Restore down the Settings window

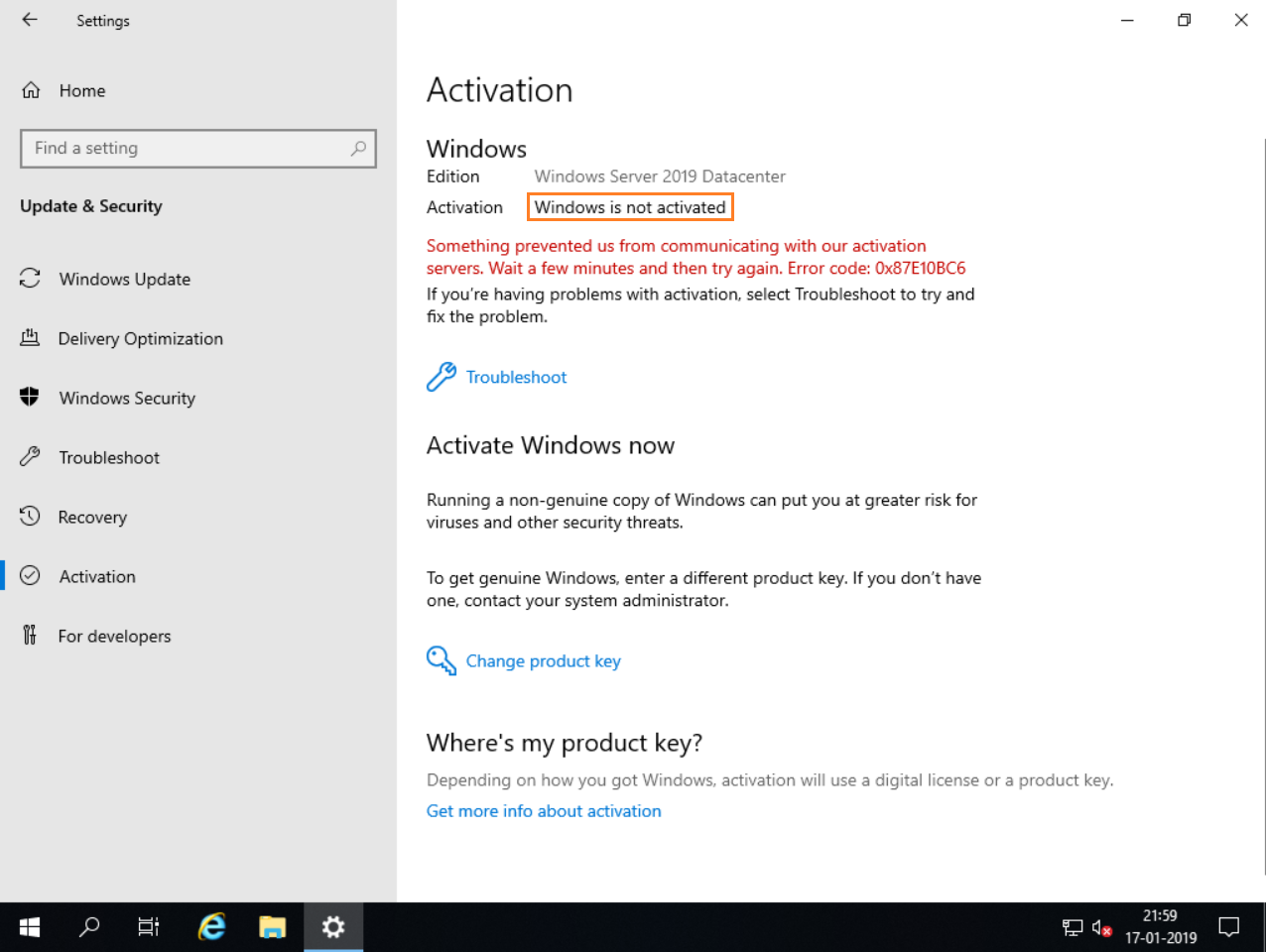1184,20
